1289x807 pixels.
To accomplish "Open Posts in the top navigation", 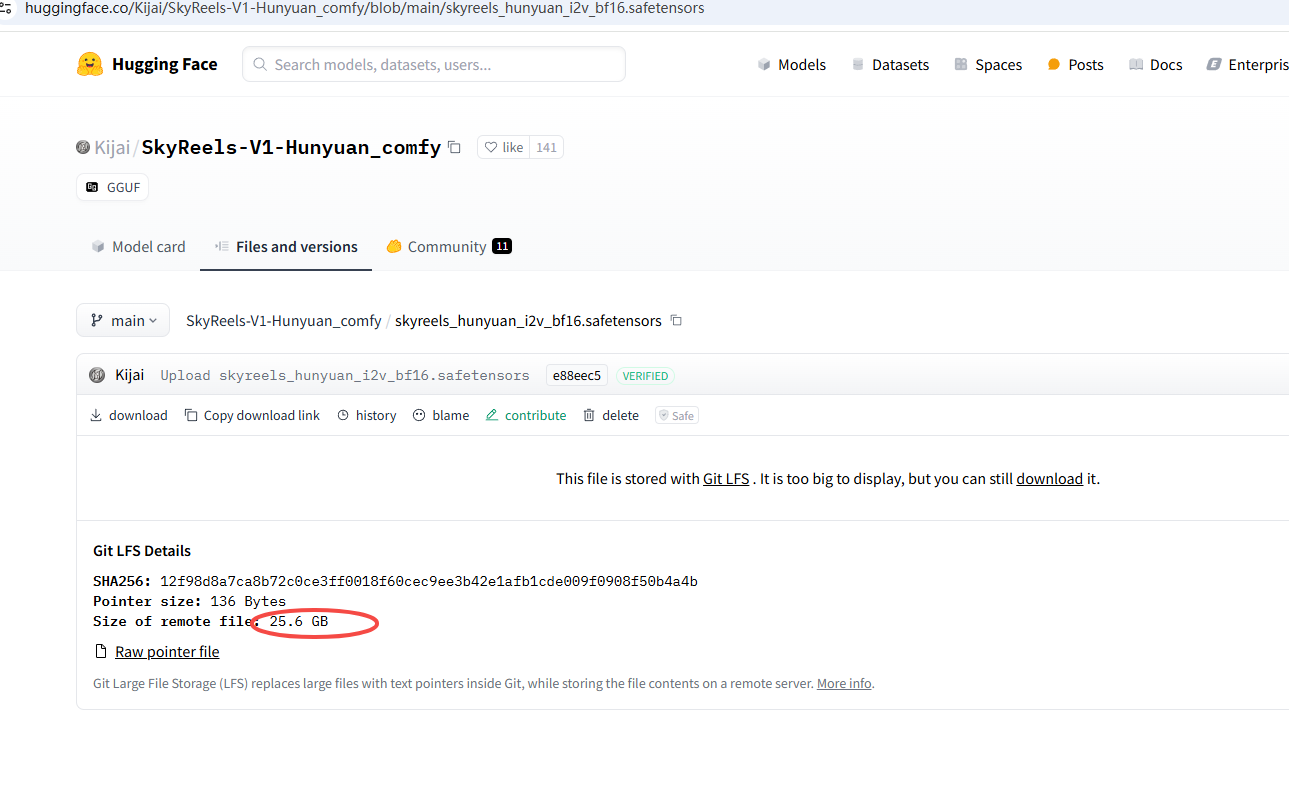I will pos(1075,64).
